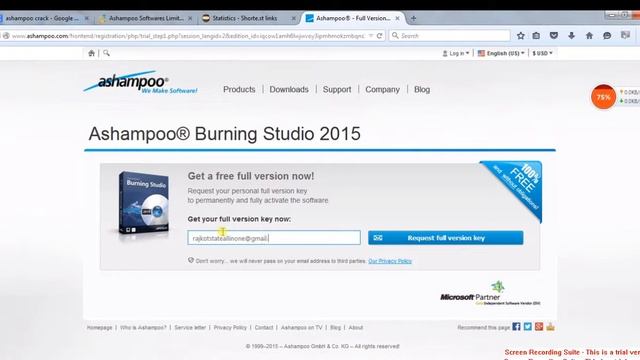Open Service letter footer link
Screen dimensions: 640x360
tap(190, 328)
